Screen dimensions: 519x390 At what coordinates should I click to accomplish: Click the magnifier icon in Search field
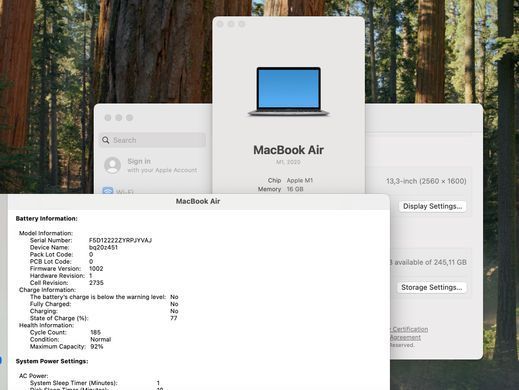(106, 140)
